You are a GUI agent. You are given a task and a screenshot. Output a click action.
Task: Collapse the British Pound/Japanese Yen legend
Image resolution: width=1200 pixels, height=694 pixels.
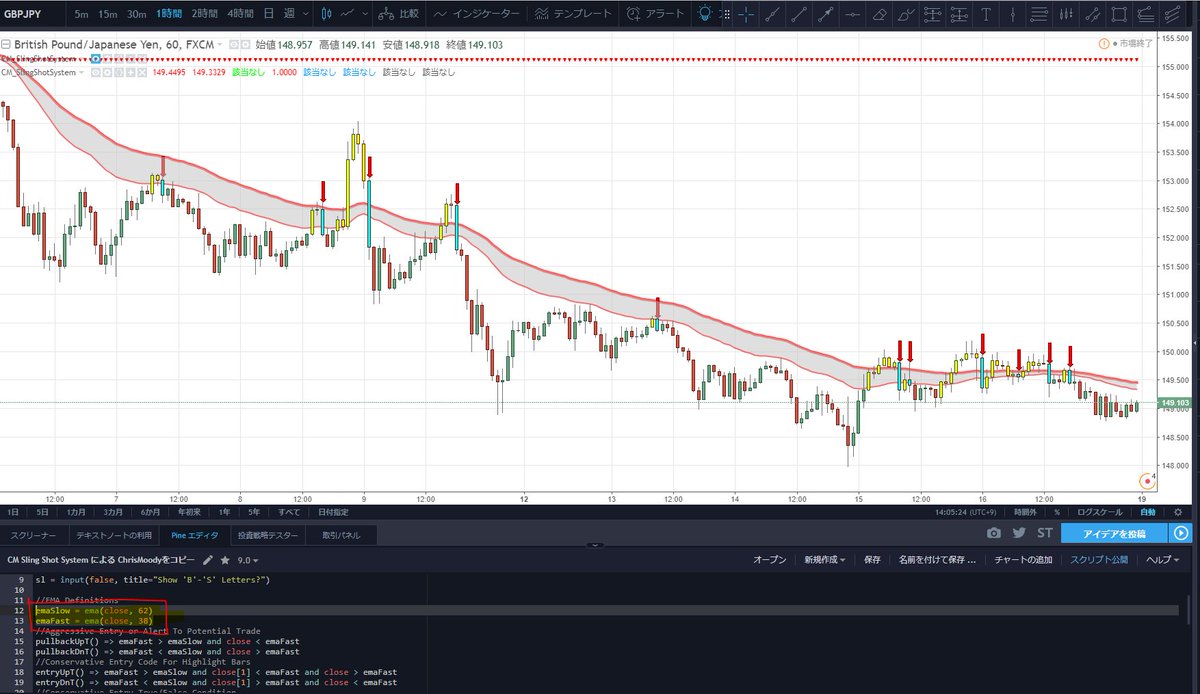[7, 44]
